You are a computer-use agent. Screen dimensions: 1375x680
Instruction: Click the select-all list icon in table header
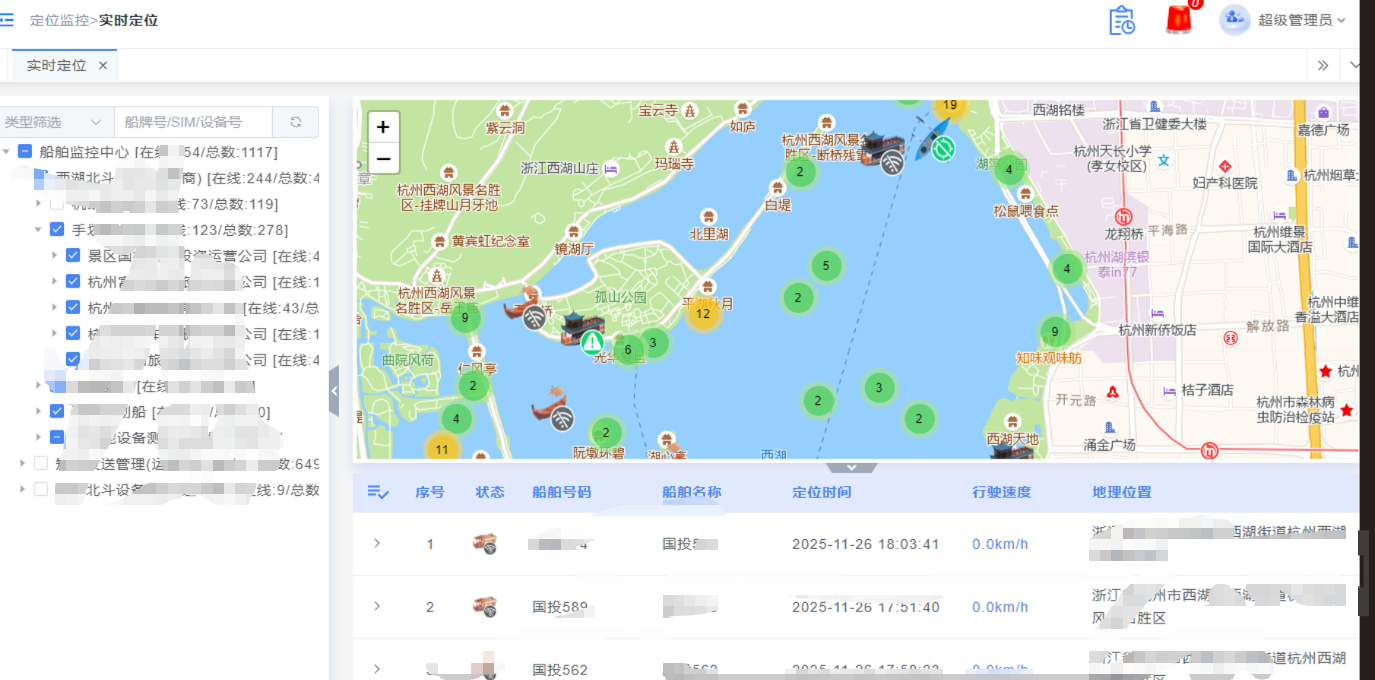[x=378, y=492]
